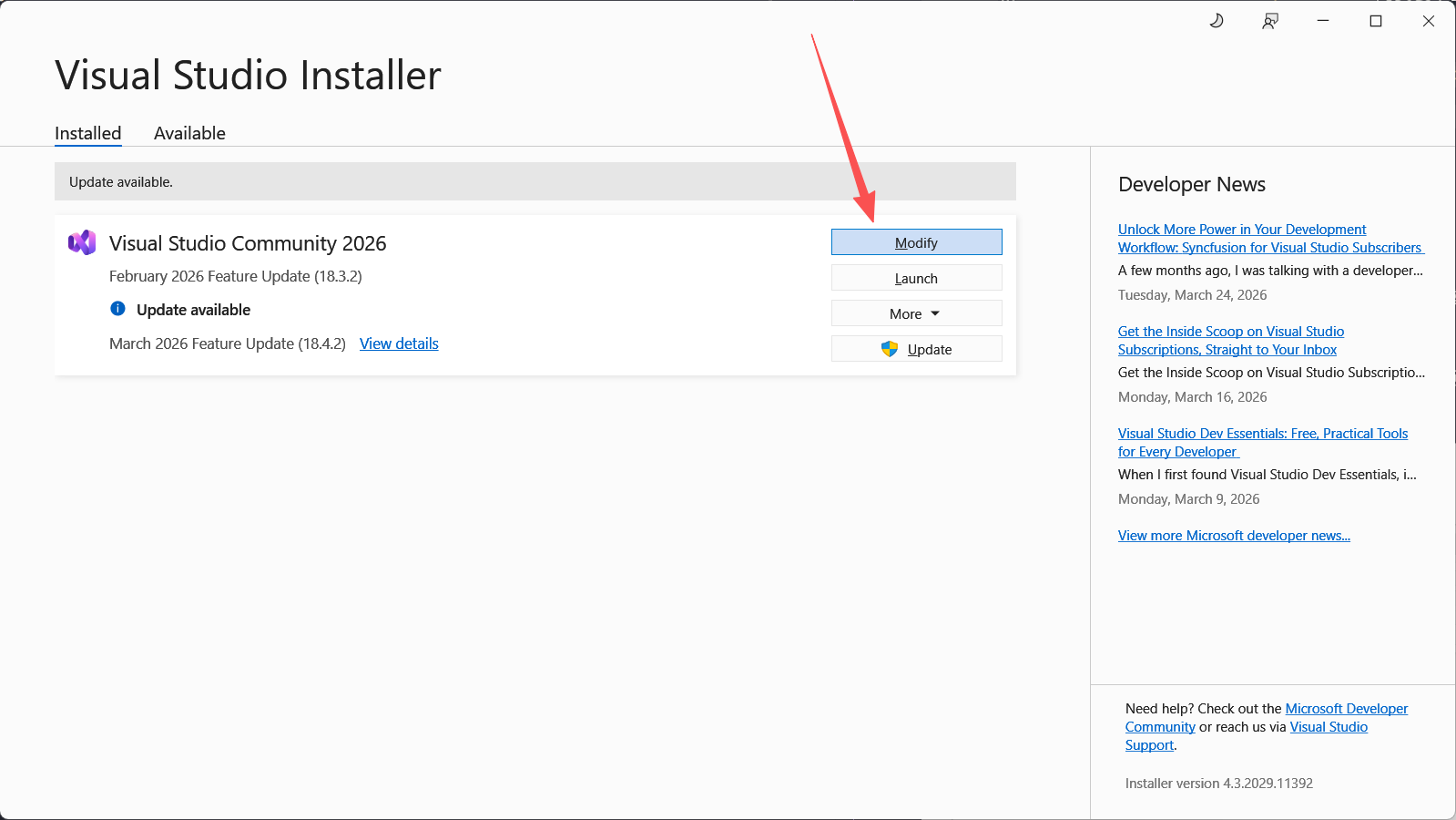
Task: Click the send feedback icon
Action: point(1269,21)
